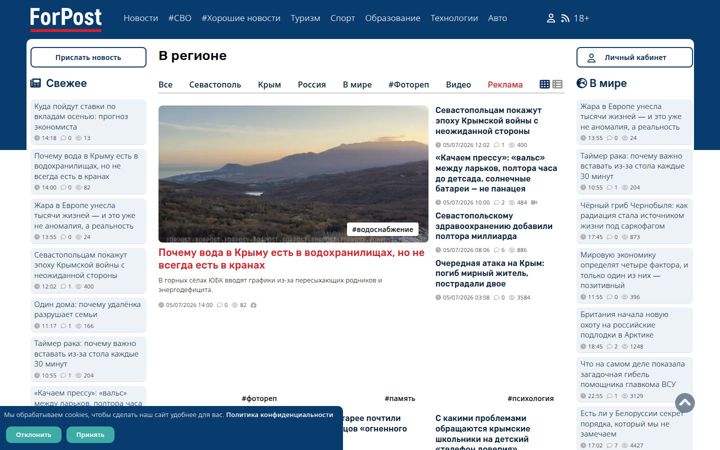Select the Видео tab

458,84
